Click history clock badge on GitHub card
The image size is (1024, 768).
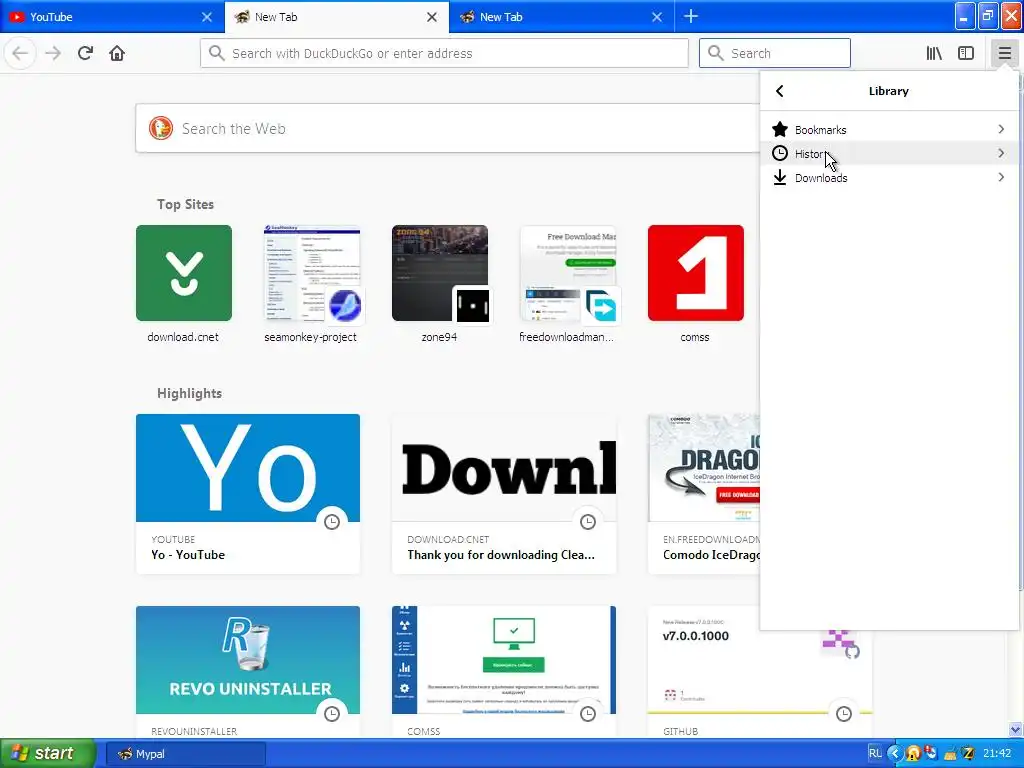coord(844,714)
